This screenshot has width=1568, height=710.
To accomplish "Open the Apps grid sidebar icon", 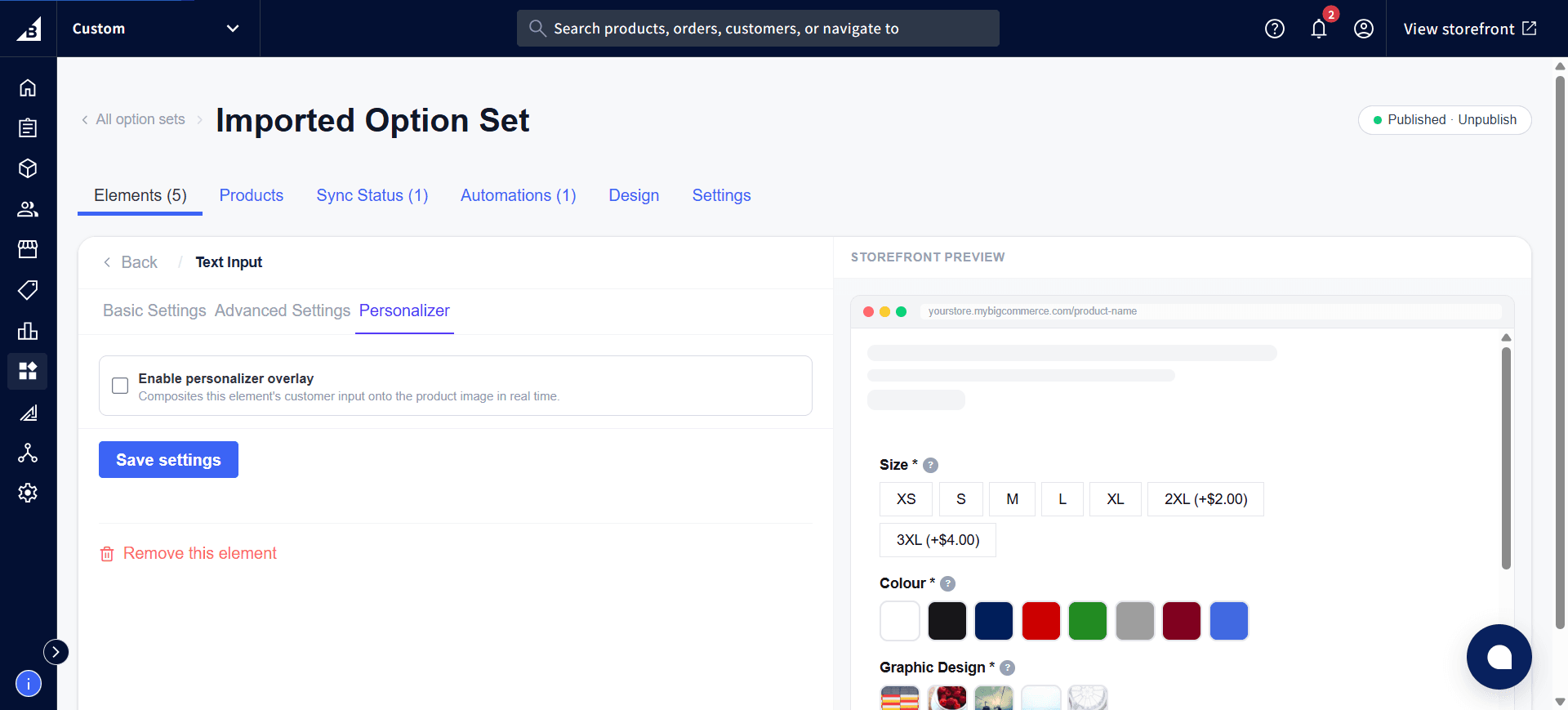I will pyautogui.click(x=28, y=371).
